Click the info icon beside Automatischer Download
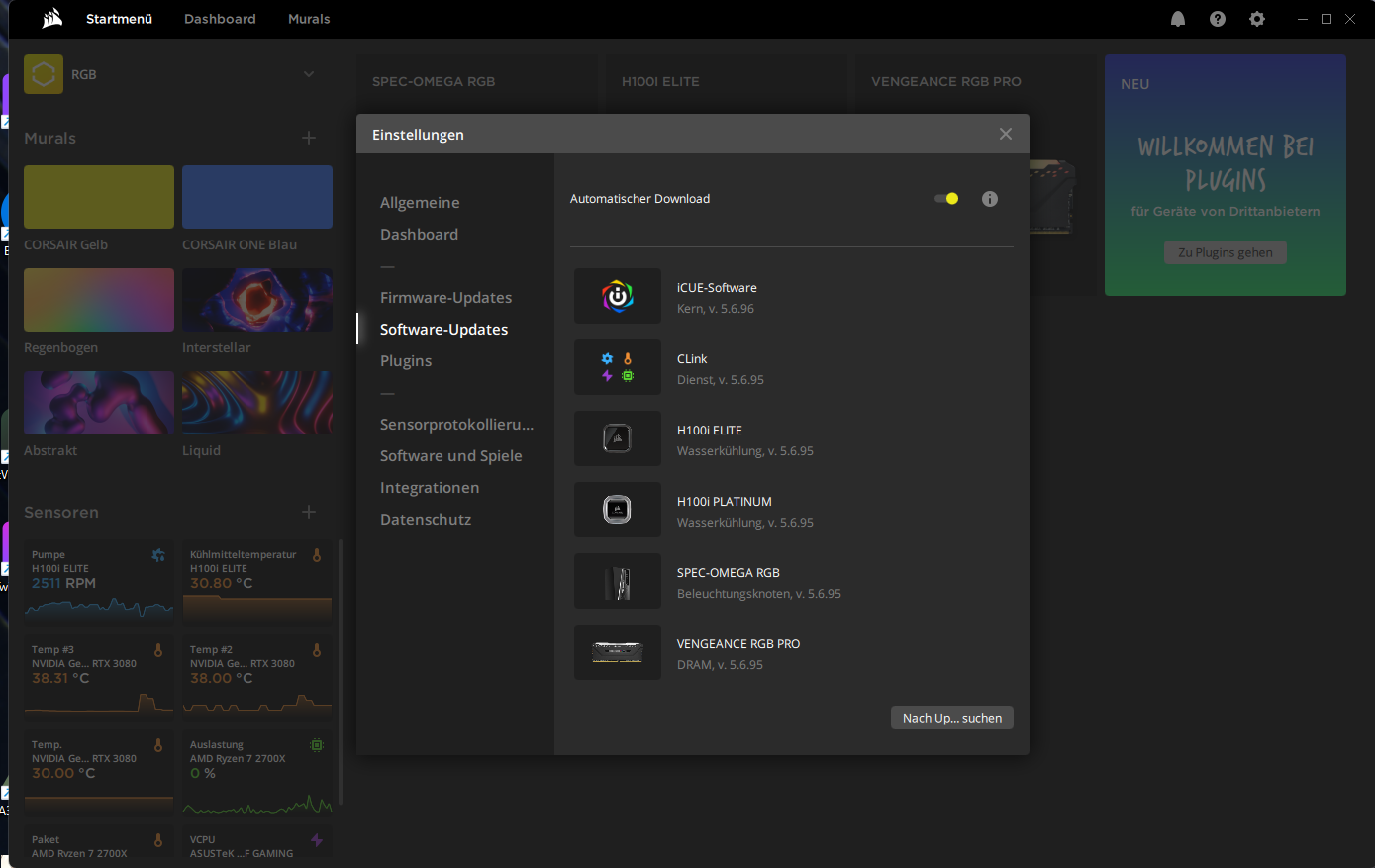Image resolution: width=1375 pixels, height=868 pixels. pos(990,199)
